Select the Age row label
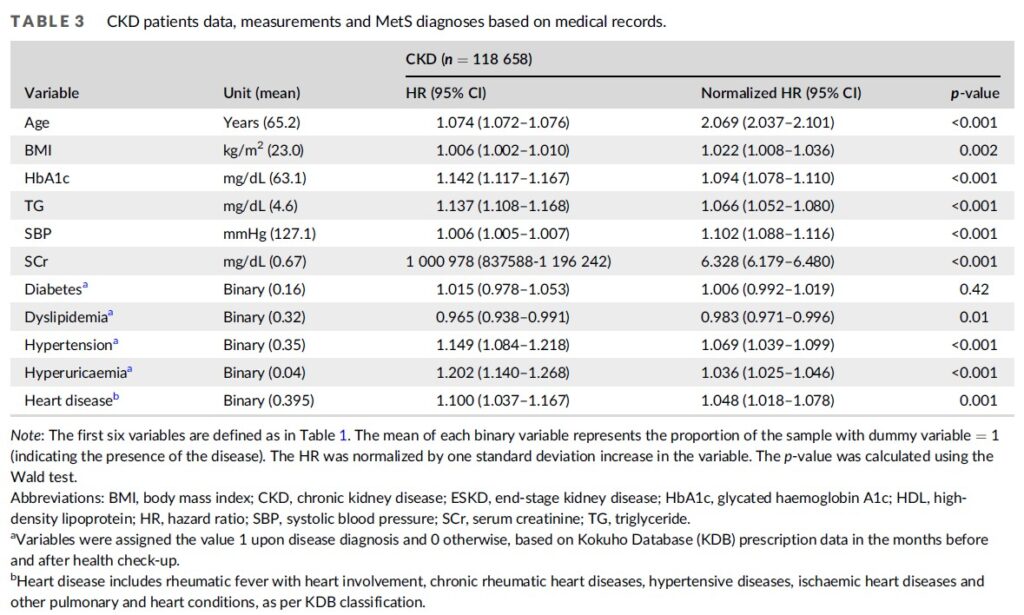Screen dimensions: 1024x615 pyautogui.click(x=36, y=122)
